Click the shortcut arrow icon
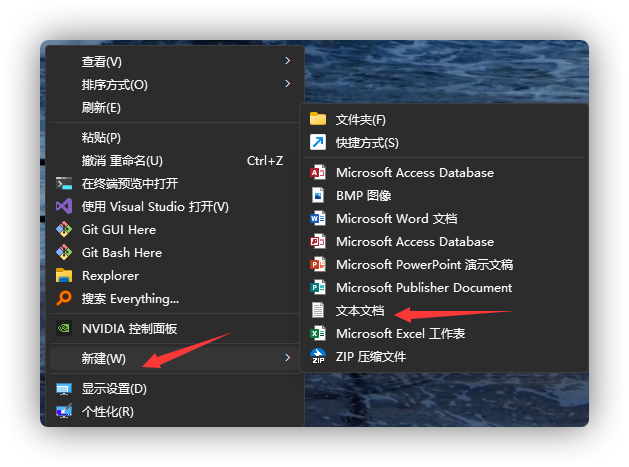 click(x=318, y=142)
